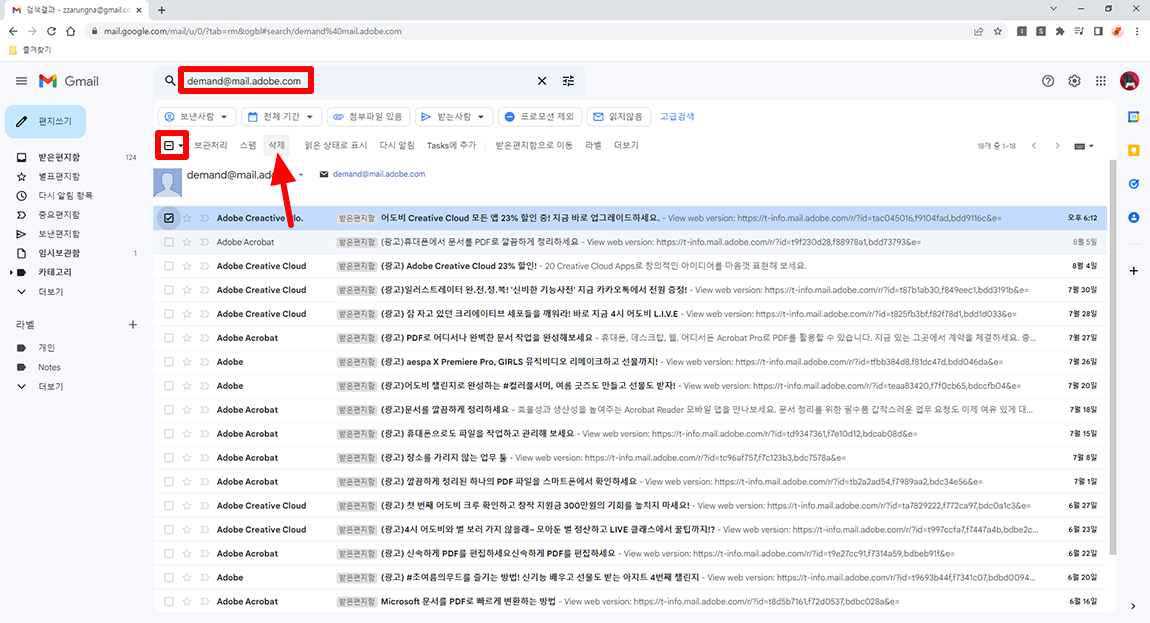
Task: Toggle the select-all checkbox in toolbar
Action: click(169, 145)
